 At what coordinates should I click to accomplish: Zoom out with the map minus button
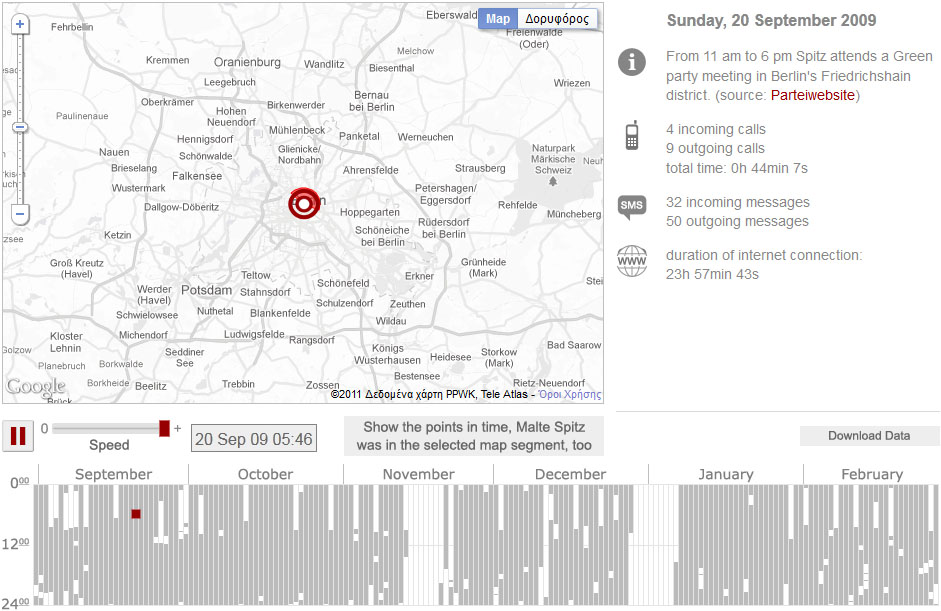pos(20,214)
